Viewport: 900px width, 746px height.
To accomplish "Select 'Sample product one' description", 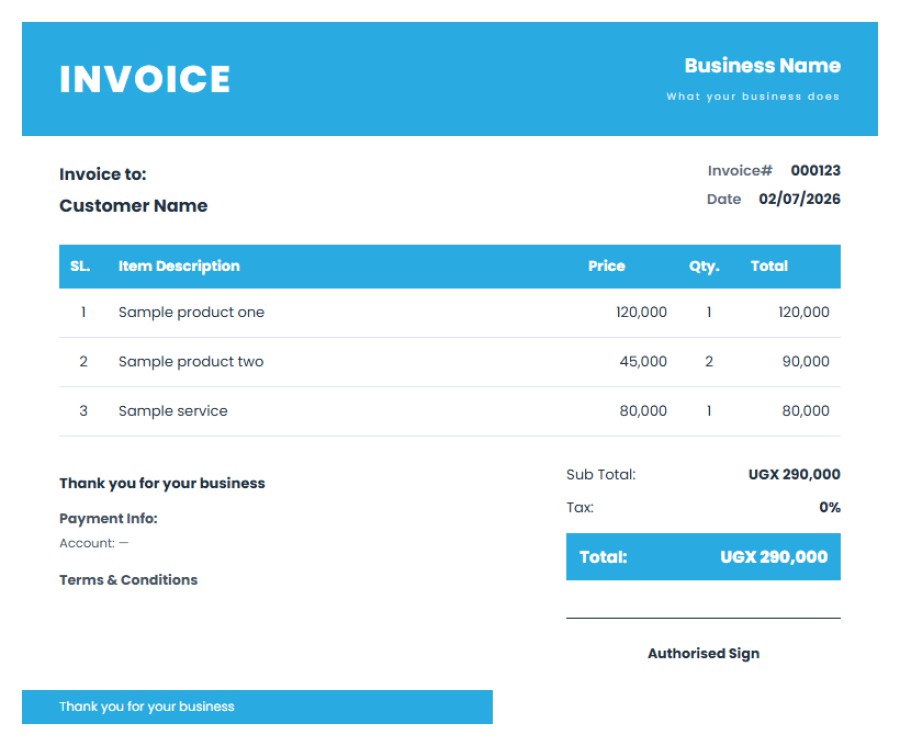I will click(x=191, y=312).
